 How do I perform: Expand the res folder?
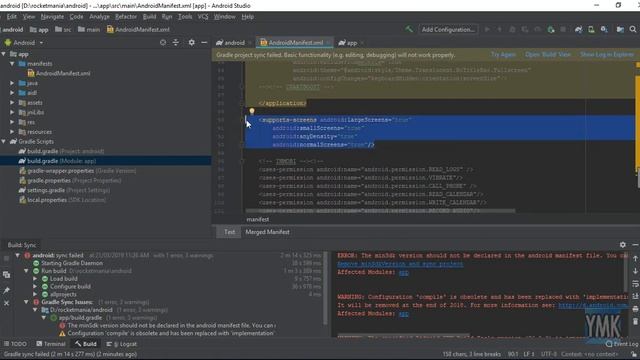pos(12,122)
